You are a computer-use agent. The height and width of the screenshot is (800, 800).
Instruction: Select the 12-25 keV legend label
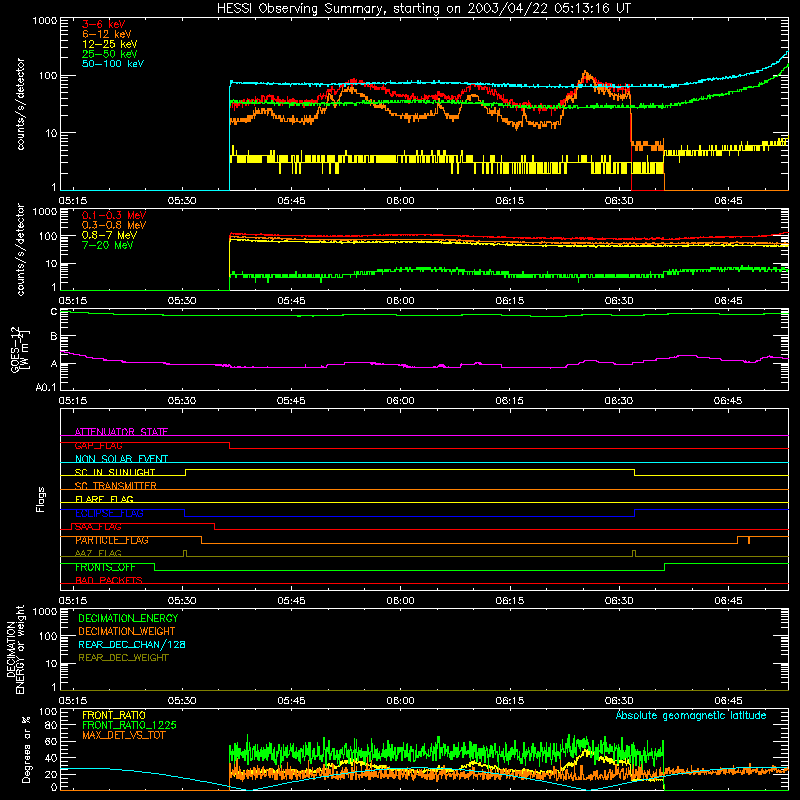coord(110,44)
